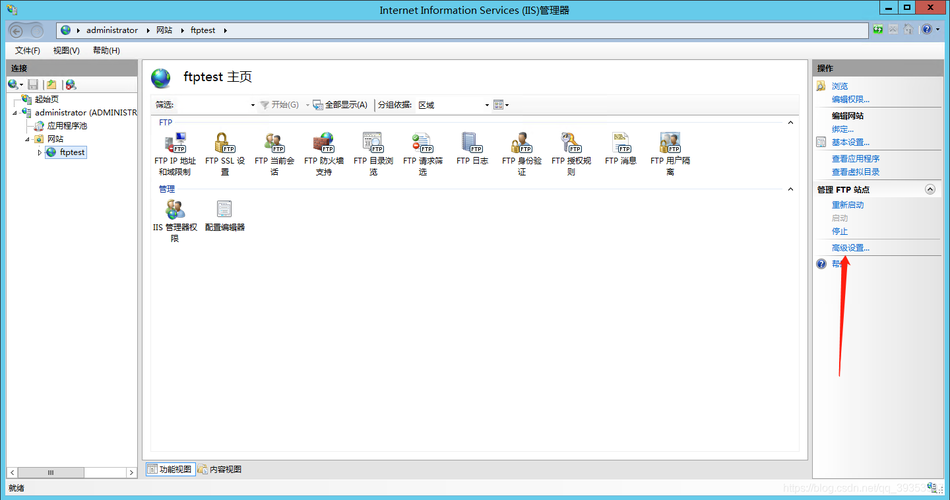
Task: Click the stop icon beside address bar
Action: [x=893, y=30]
